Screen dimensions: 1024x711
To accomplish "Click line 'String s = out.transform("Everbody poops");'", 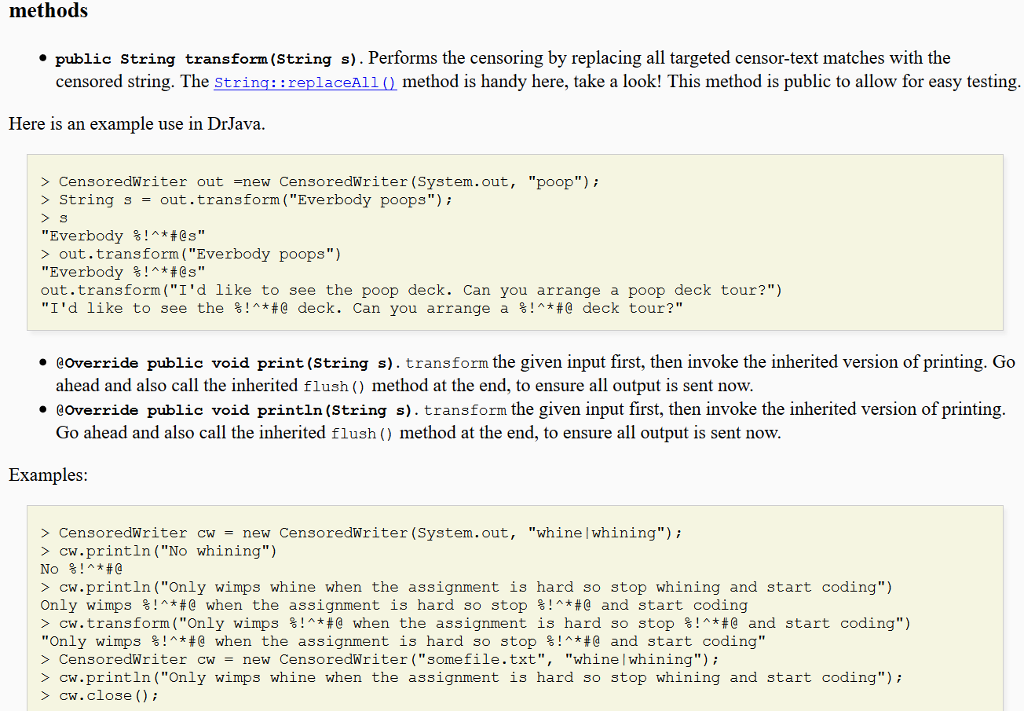I will click(x=246, y=200).
